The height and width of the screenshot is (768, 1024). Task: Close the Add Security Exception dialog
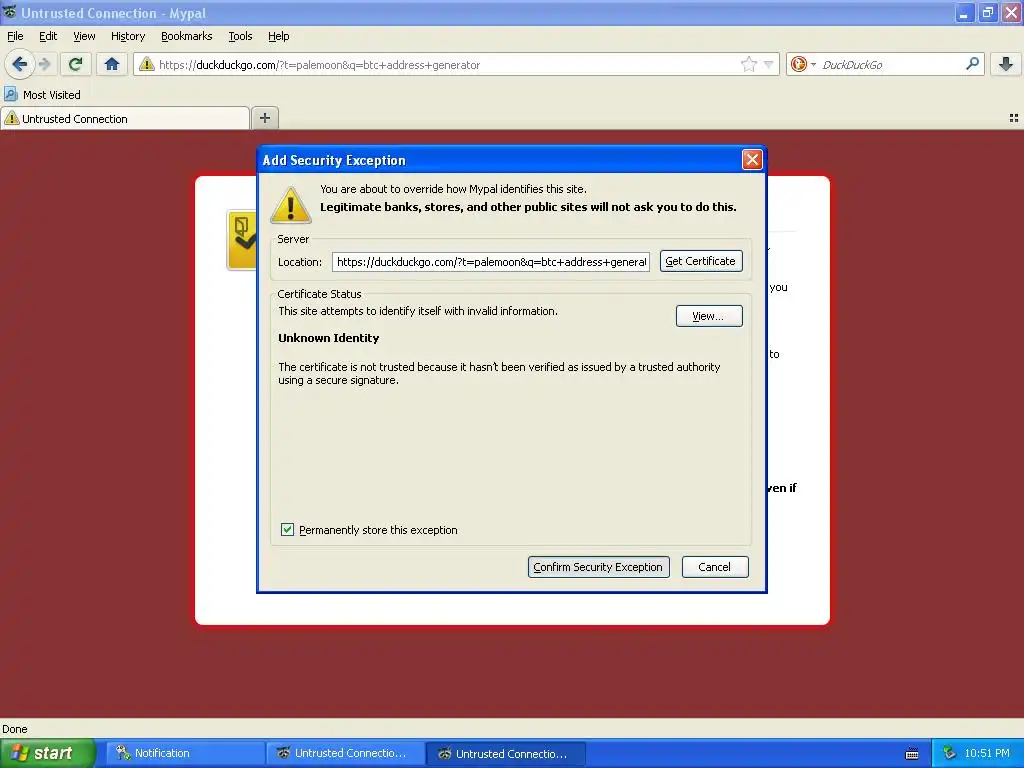click(x=752, y=160)
